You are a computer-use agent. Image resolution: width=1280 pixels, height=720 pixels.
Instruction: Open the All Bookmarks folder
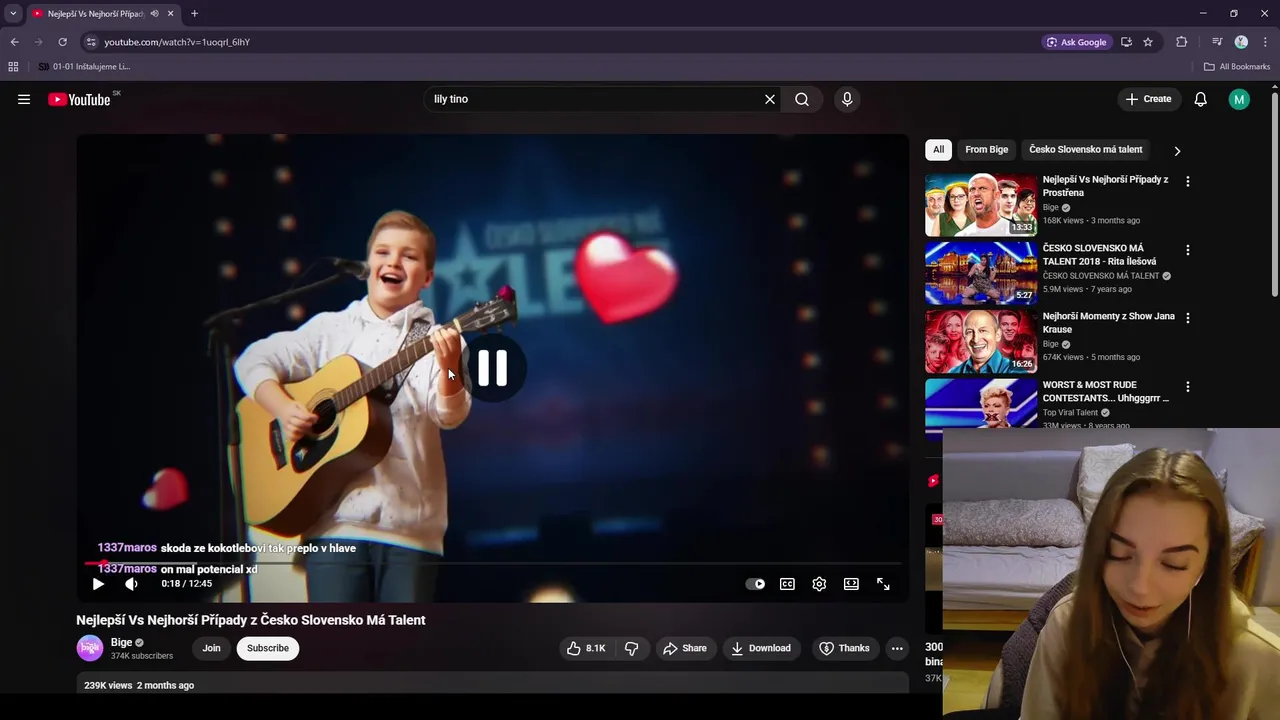(x=1236, y=67)
